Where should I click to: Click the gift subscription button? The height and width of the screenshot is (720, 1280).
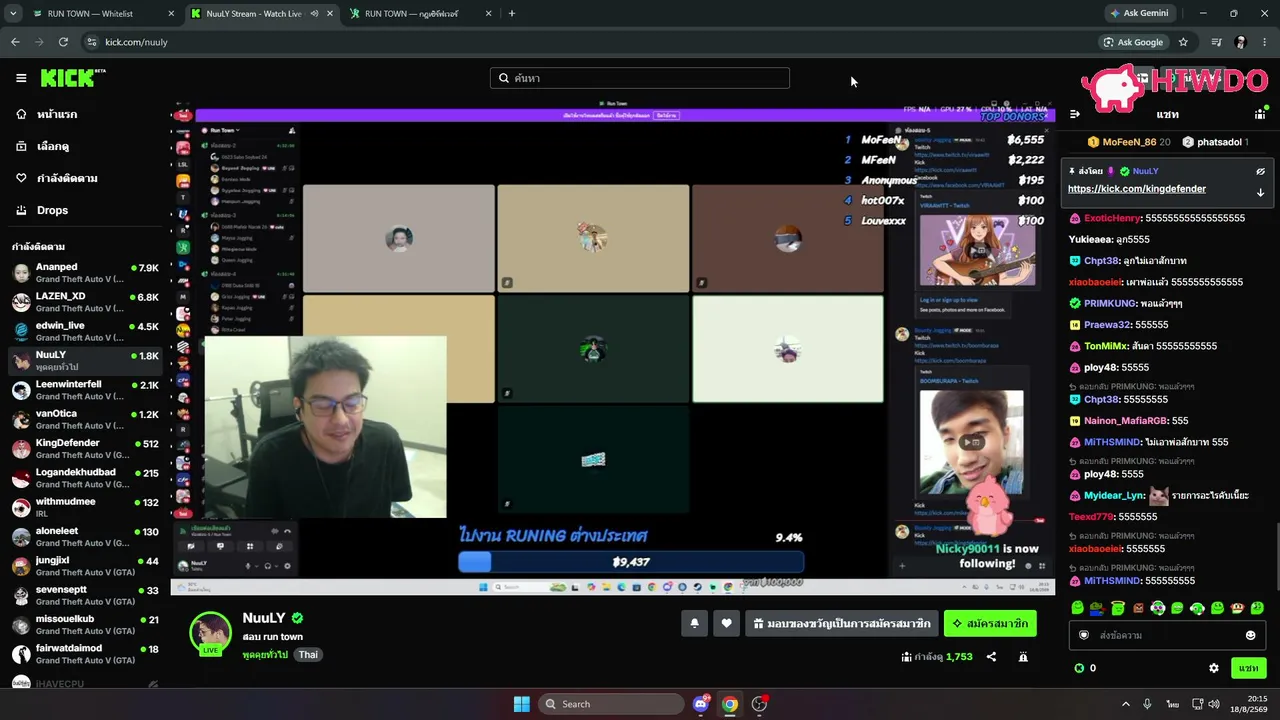click(842, 623)
